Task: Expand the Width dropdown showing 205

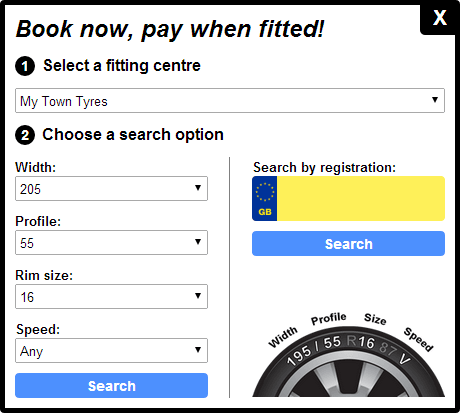Action: click(x=111, y=188)
